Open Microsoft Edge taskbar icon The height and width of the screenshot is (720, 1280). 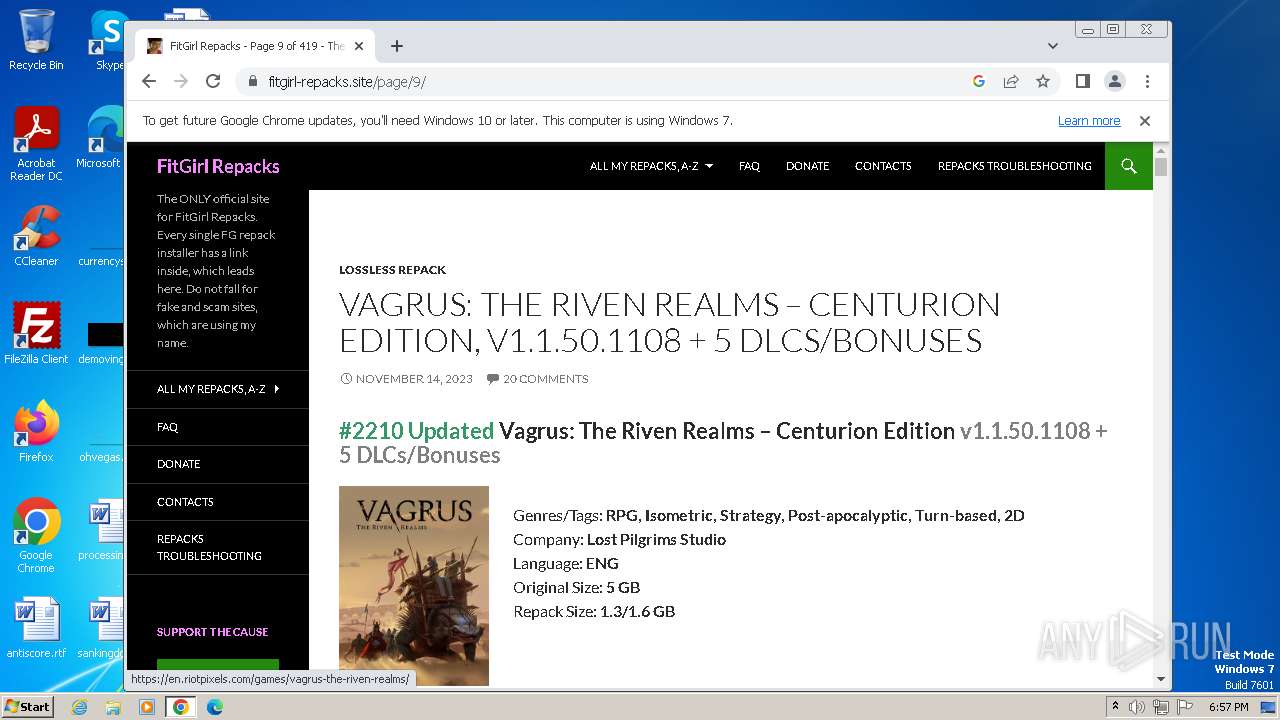[215, 707]
